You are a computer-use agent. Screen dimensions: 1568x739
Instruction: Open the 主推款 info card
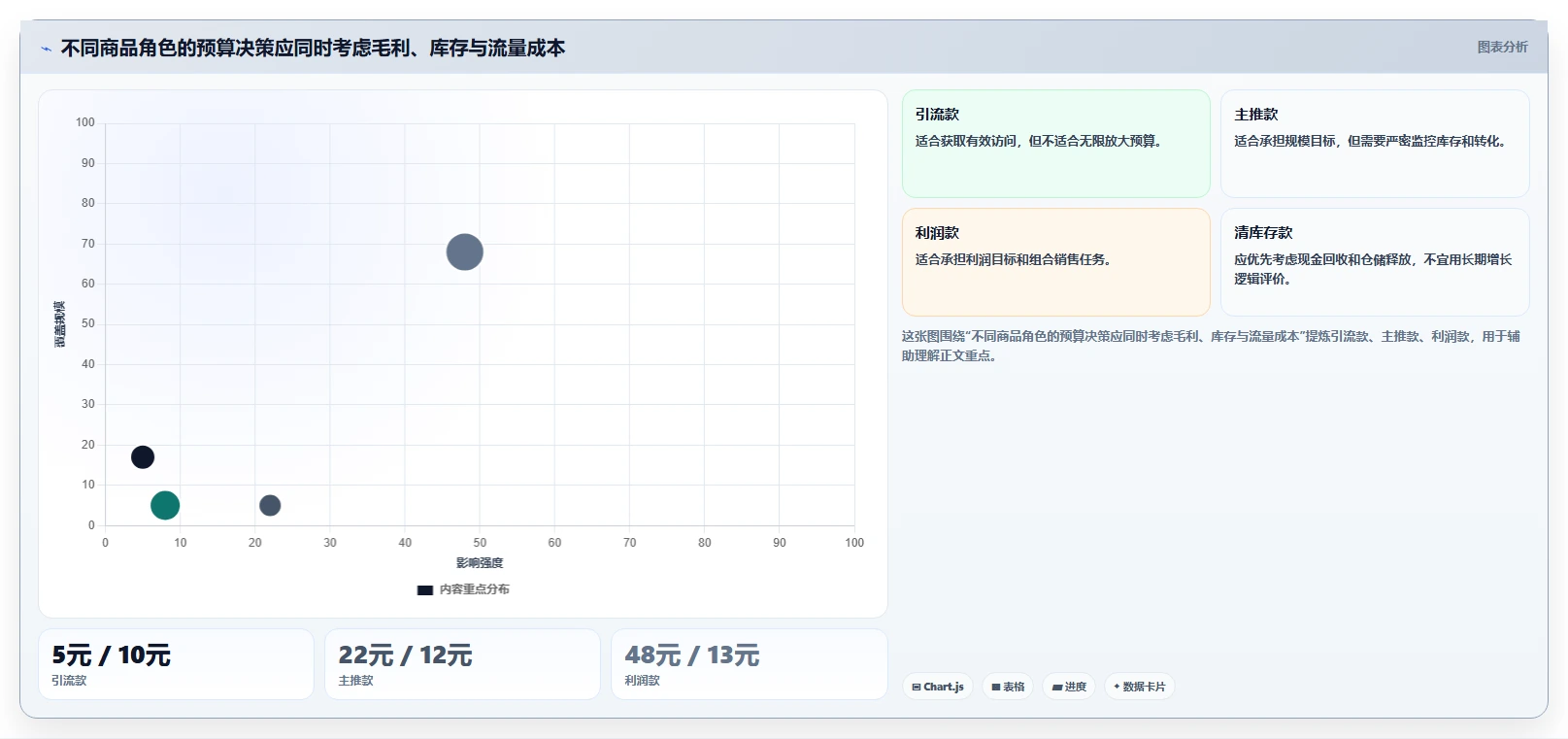[x=1375, y=144]
